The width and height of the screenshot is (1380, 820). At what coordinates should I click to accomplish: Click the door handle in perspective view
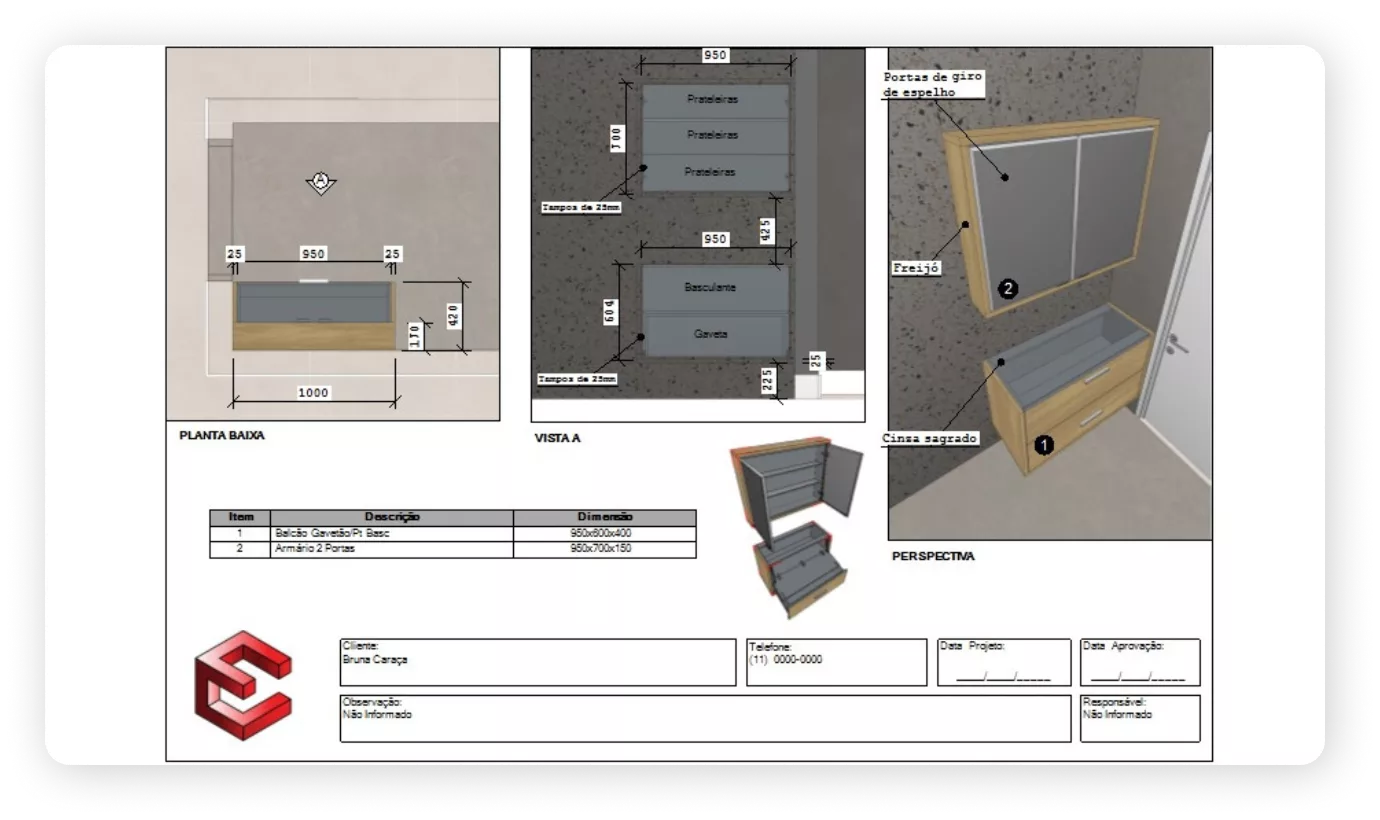[x=1176, y=344]
